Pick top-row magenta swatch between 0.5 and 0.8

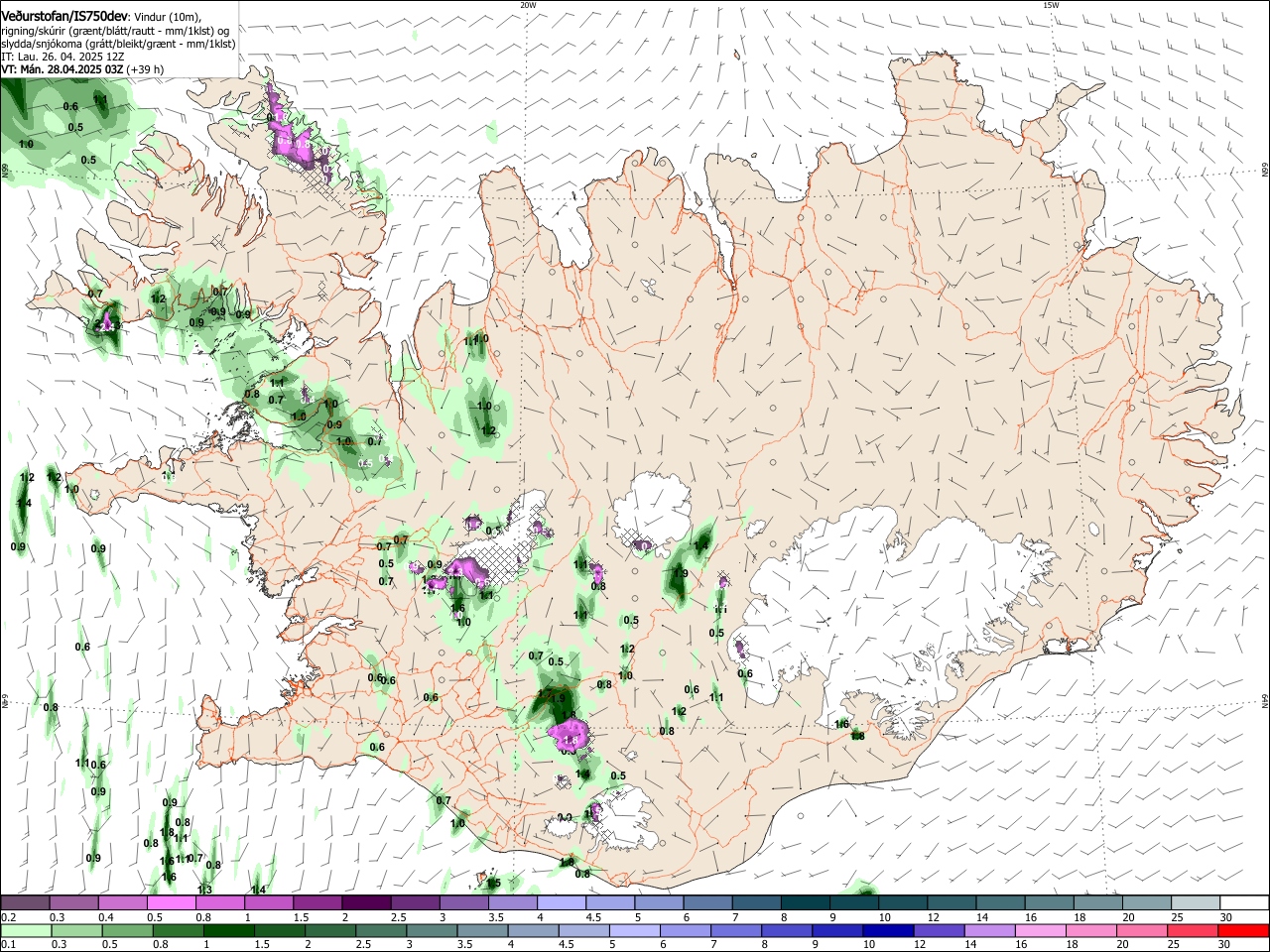[171, 902]
